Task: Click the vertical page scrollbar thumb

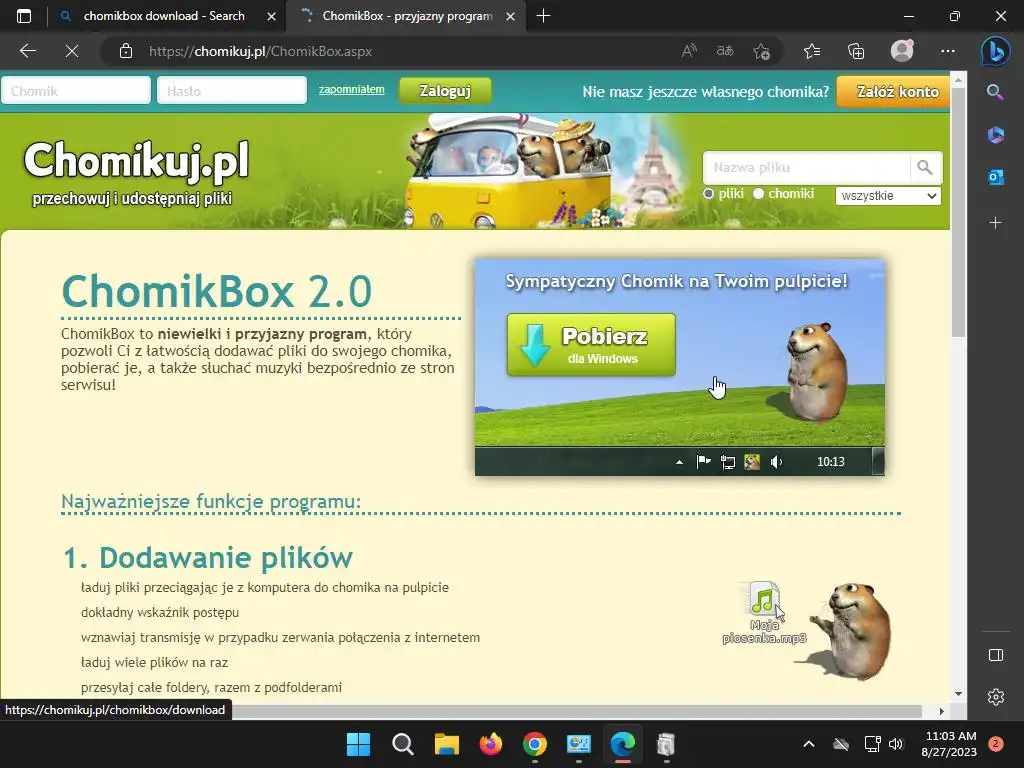Action: coord(958,212)
